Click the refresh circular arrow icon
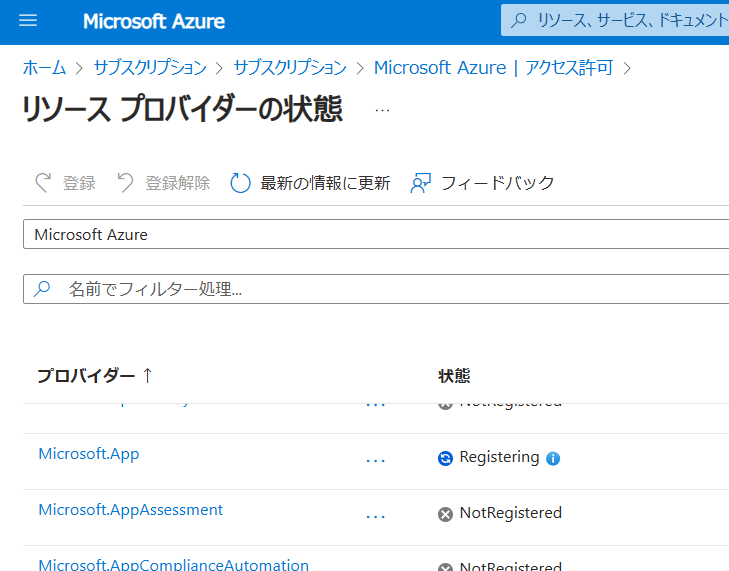Screen dimensions: 729x571 240,183
